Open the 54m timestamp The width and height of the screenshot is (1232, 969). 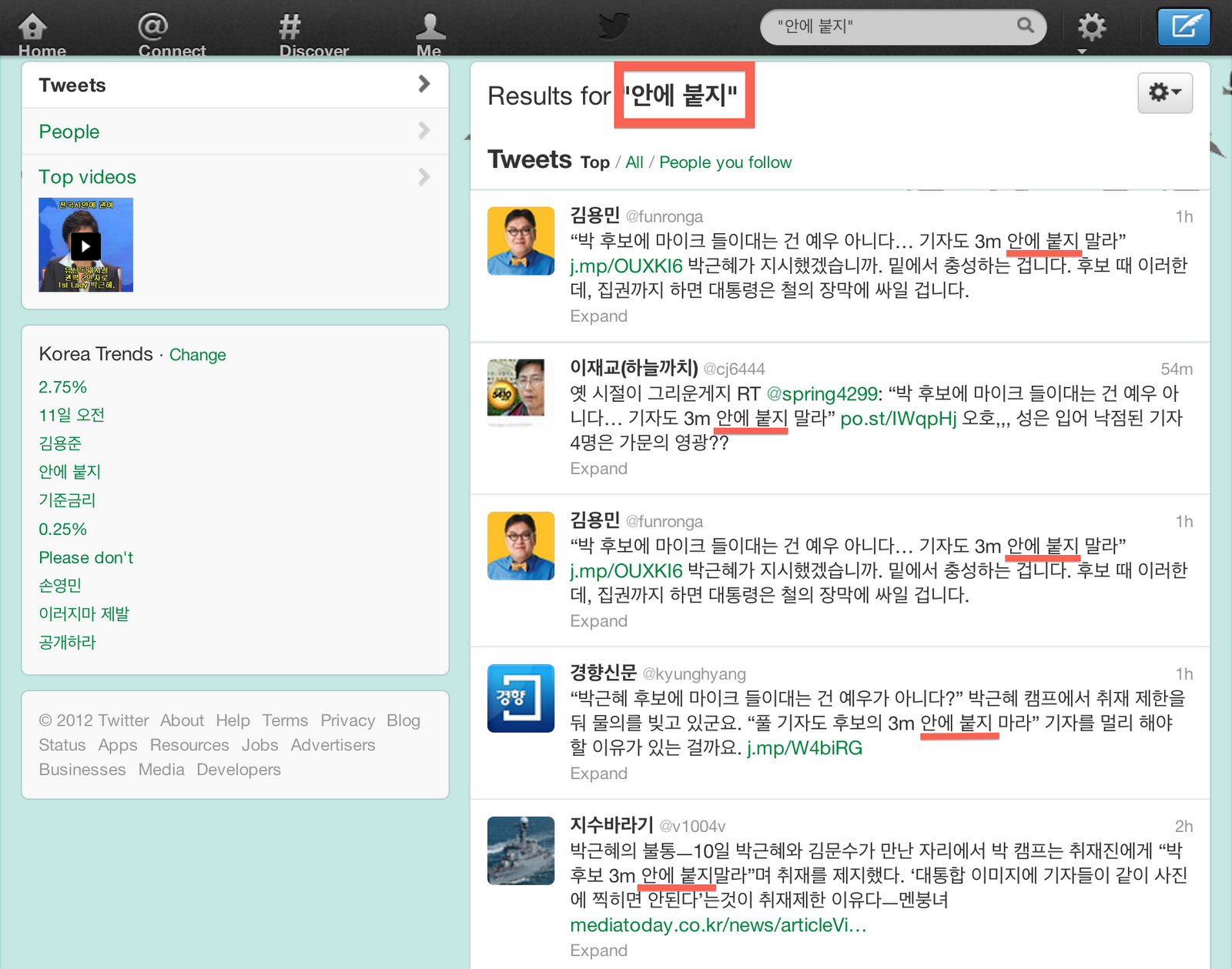click(x=1177, y=369)
